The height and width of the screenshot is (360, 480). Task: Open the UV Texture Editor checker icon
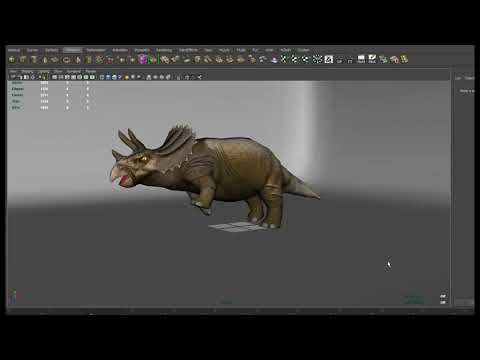[x=329, y=59]
